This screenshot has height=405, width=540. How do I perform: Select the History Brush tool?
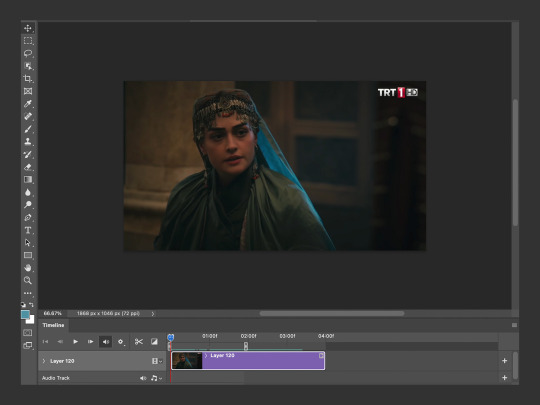28,154
